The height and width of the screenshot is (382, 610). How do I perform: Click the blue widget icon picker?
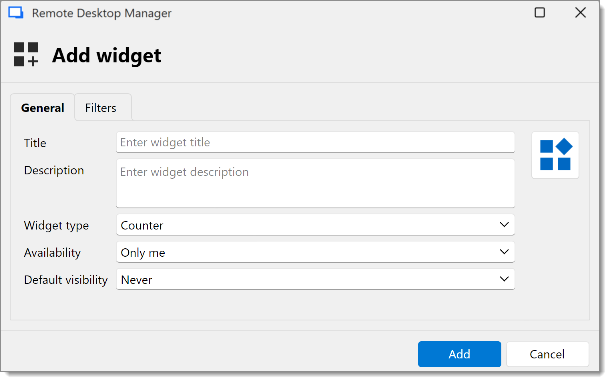[x=555, y=155]
